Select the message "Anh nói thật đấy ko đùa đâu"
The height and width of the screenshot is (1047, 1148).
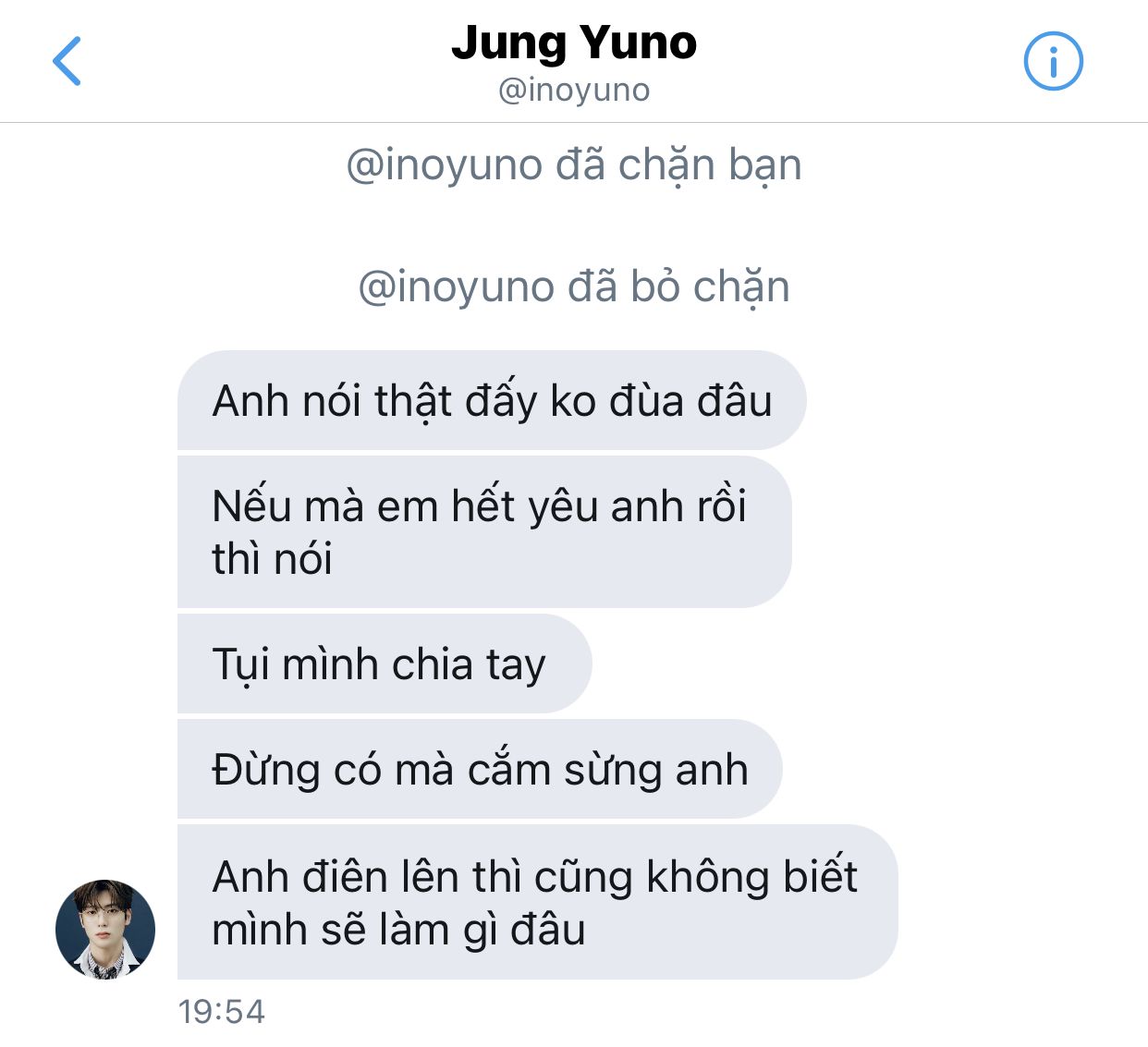click(492, 400)
